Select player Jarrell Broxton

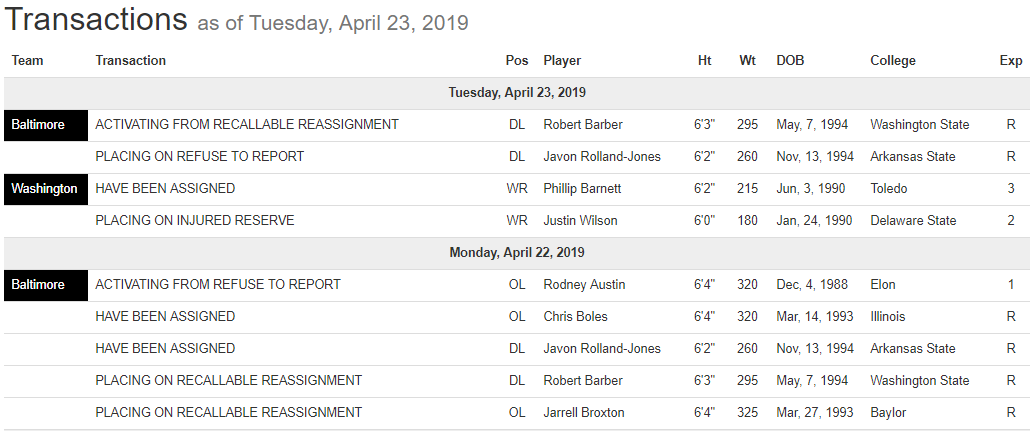[583, 413]
